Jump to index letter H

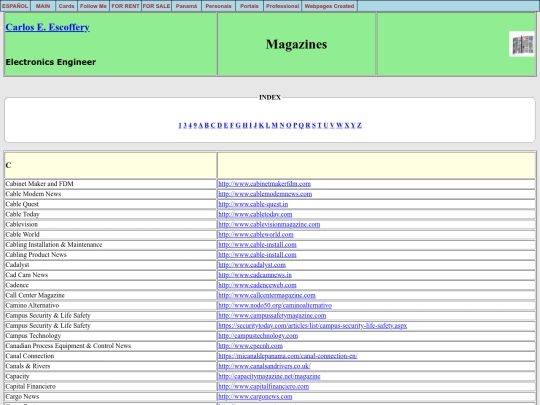(245, 125)
